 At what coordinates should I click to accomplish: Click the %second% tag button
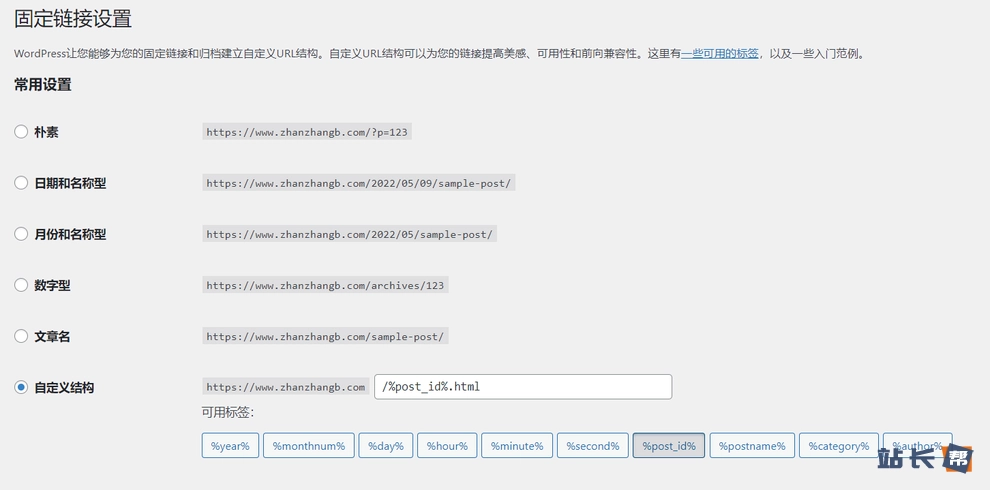[x=592, y=446]
